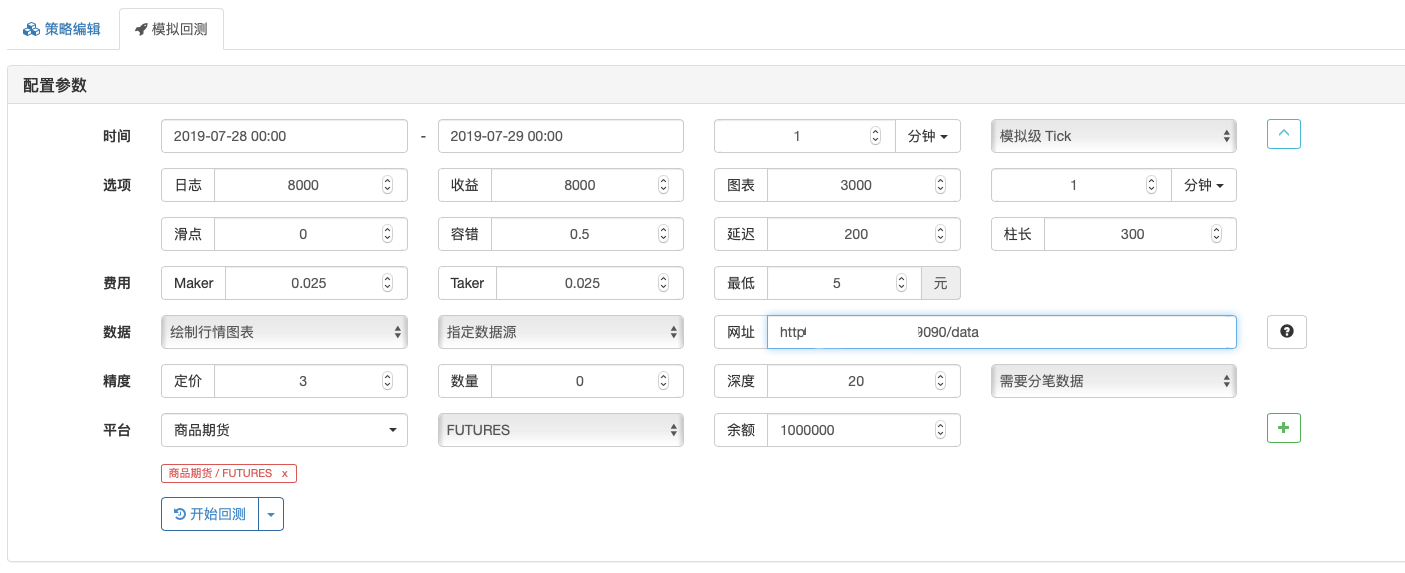Open the 商品期货 platform dropdown

[x=284, y=430]
